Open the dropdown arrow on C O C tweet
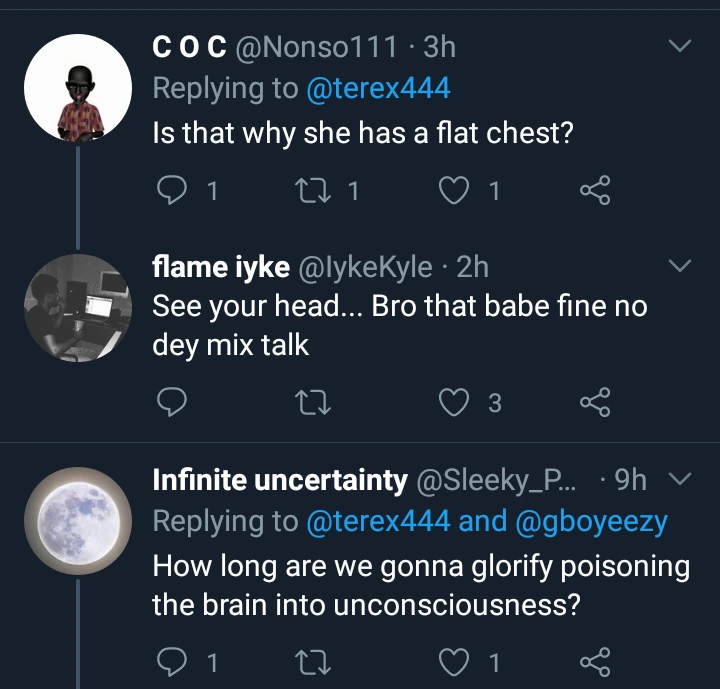720x689 pixels. pos(679,47)
